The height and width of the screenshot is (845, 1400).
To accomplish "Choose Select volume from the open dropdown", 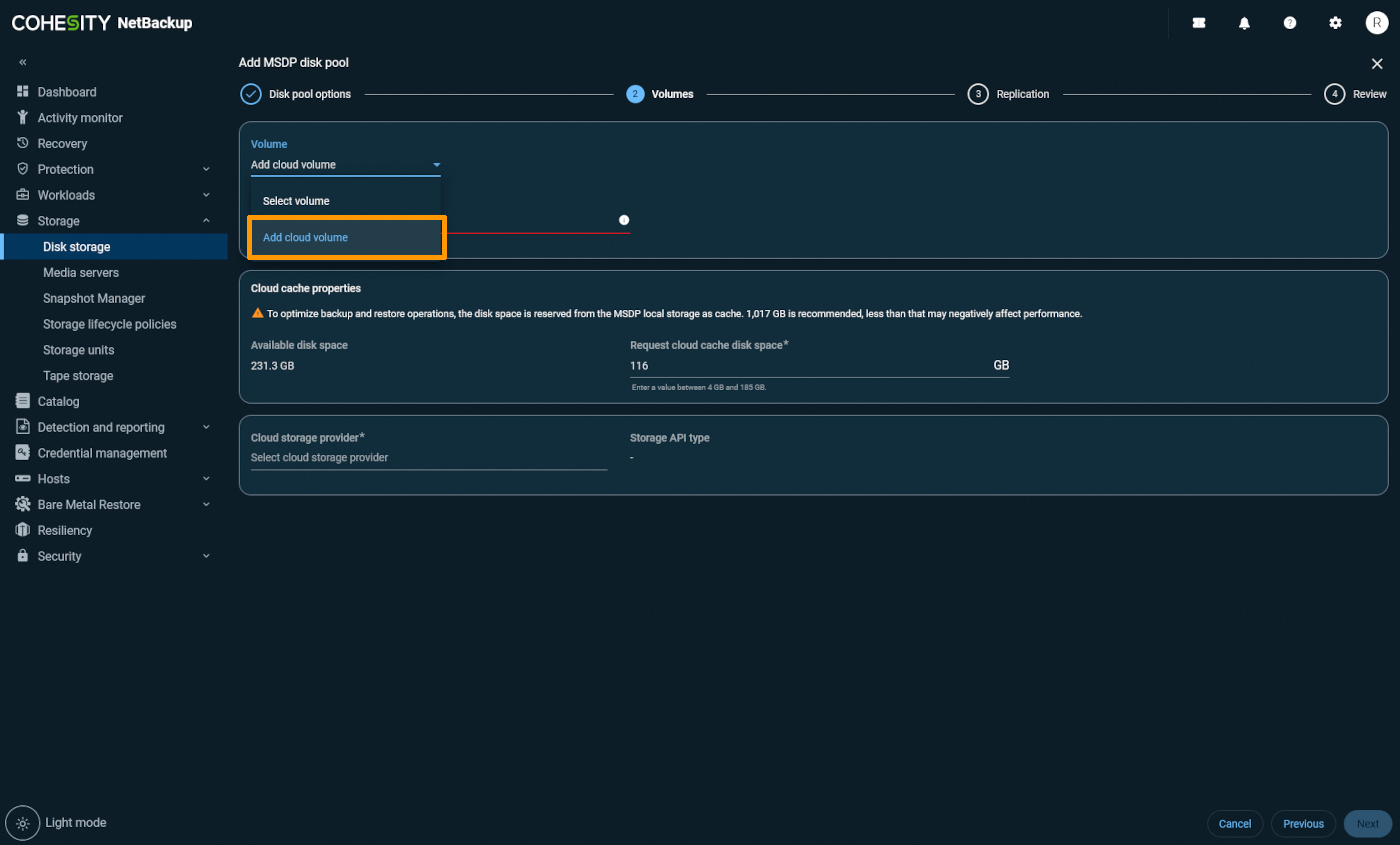I will (x=296, y=200).
